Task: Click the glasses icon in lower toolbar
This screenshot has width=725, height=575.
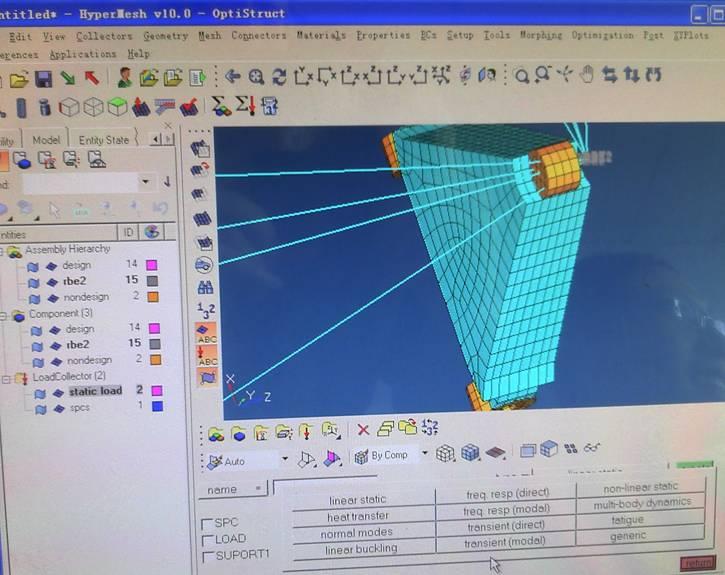Action: tap(592, 448)
